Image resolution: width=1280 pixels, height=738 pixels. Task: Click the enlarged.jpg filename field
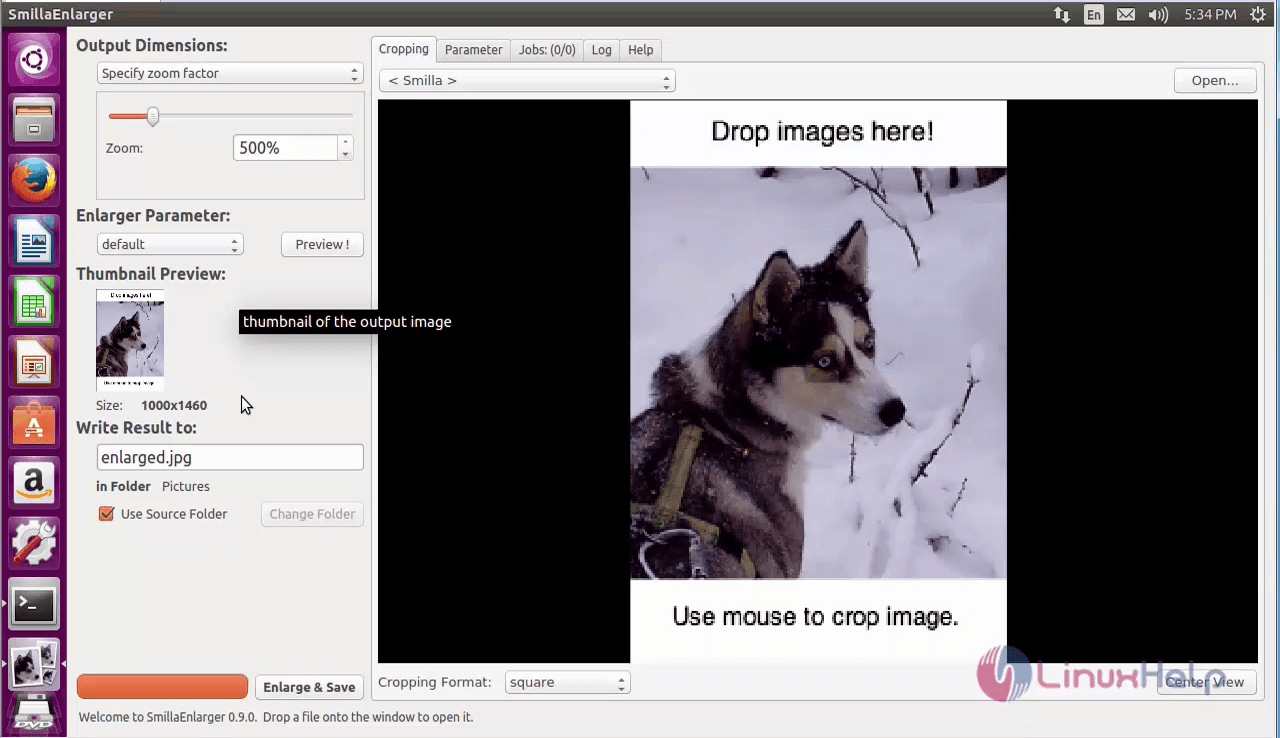[x=230, y=457]
